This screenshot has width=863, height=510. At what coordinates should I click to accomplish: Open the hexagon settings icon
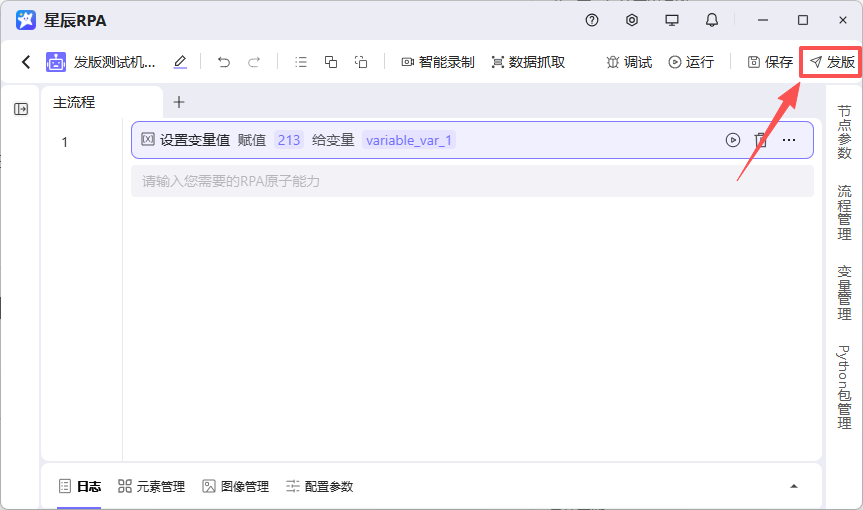pos(632,20)
